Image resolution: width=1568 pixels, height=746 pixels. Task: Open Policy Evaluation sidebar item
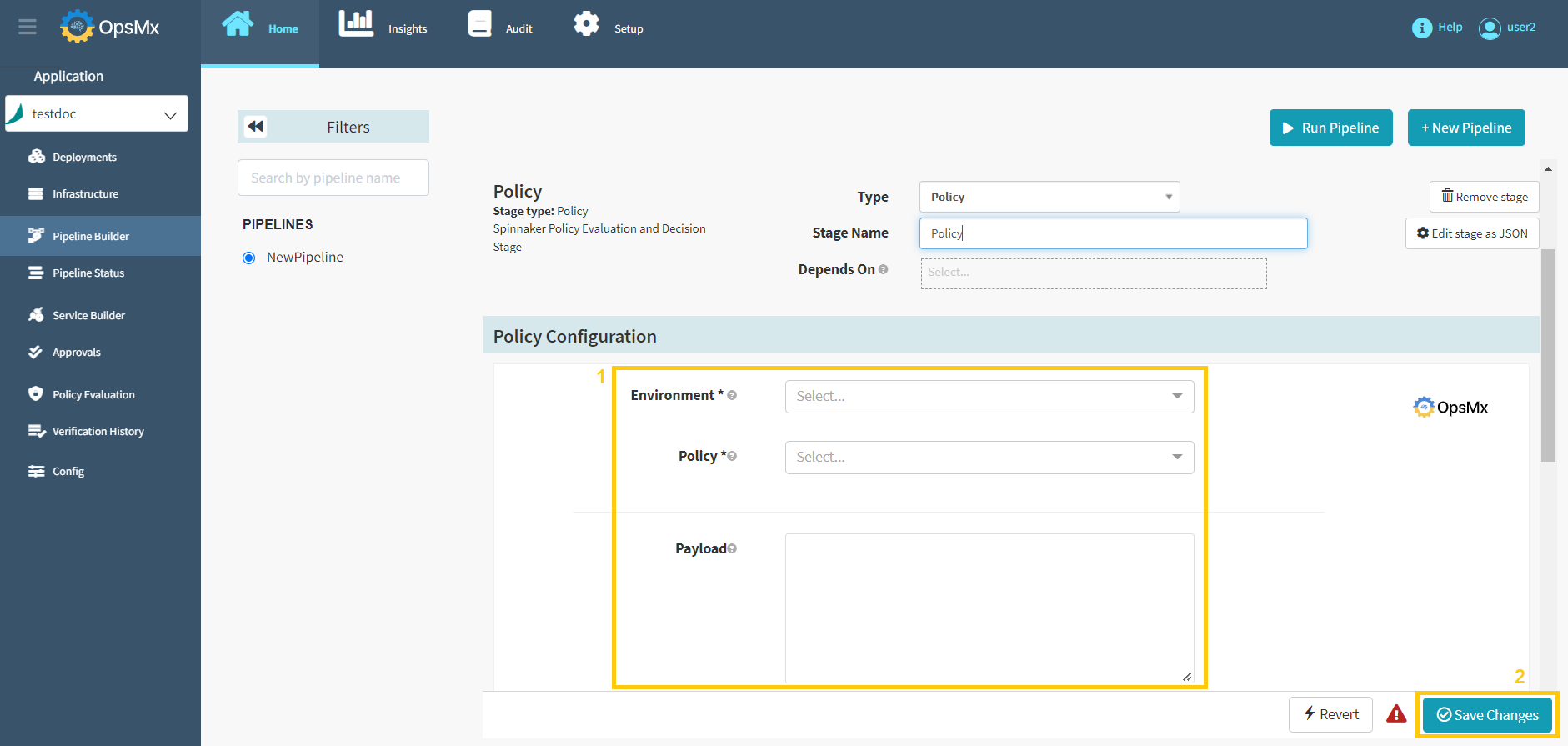(x=93, y=395)
